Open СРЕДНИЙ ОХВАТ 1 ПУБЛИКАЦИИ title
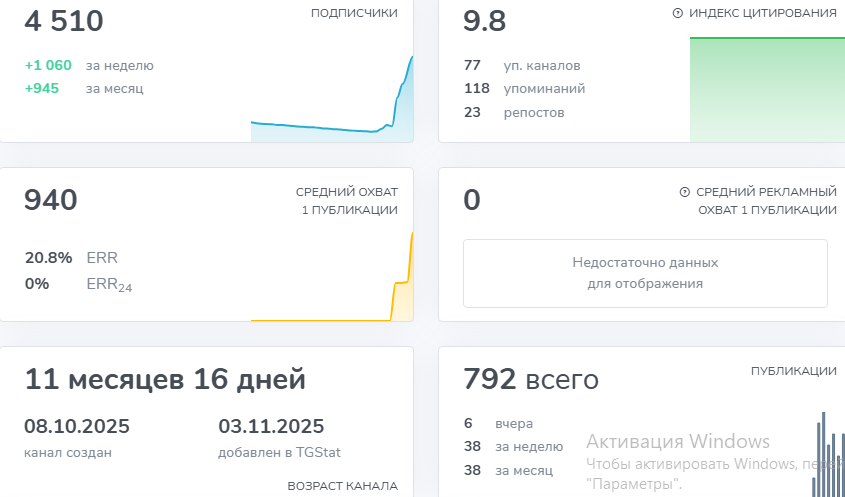845x497 pixels. (x=347, y=201)
